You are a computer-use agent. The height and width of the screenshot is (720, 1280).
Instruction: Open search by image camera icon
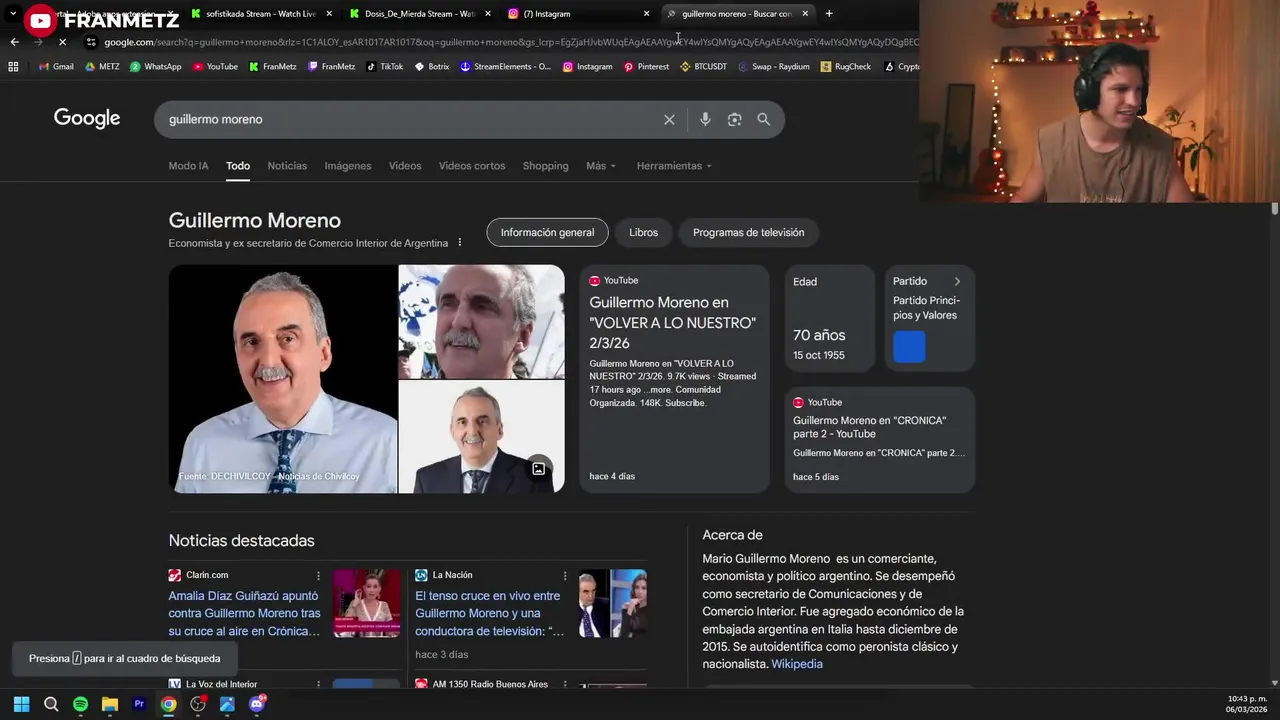click(x=734, y=120)
